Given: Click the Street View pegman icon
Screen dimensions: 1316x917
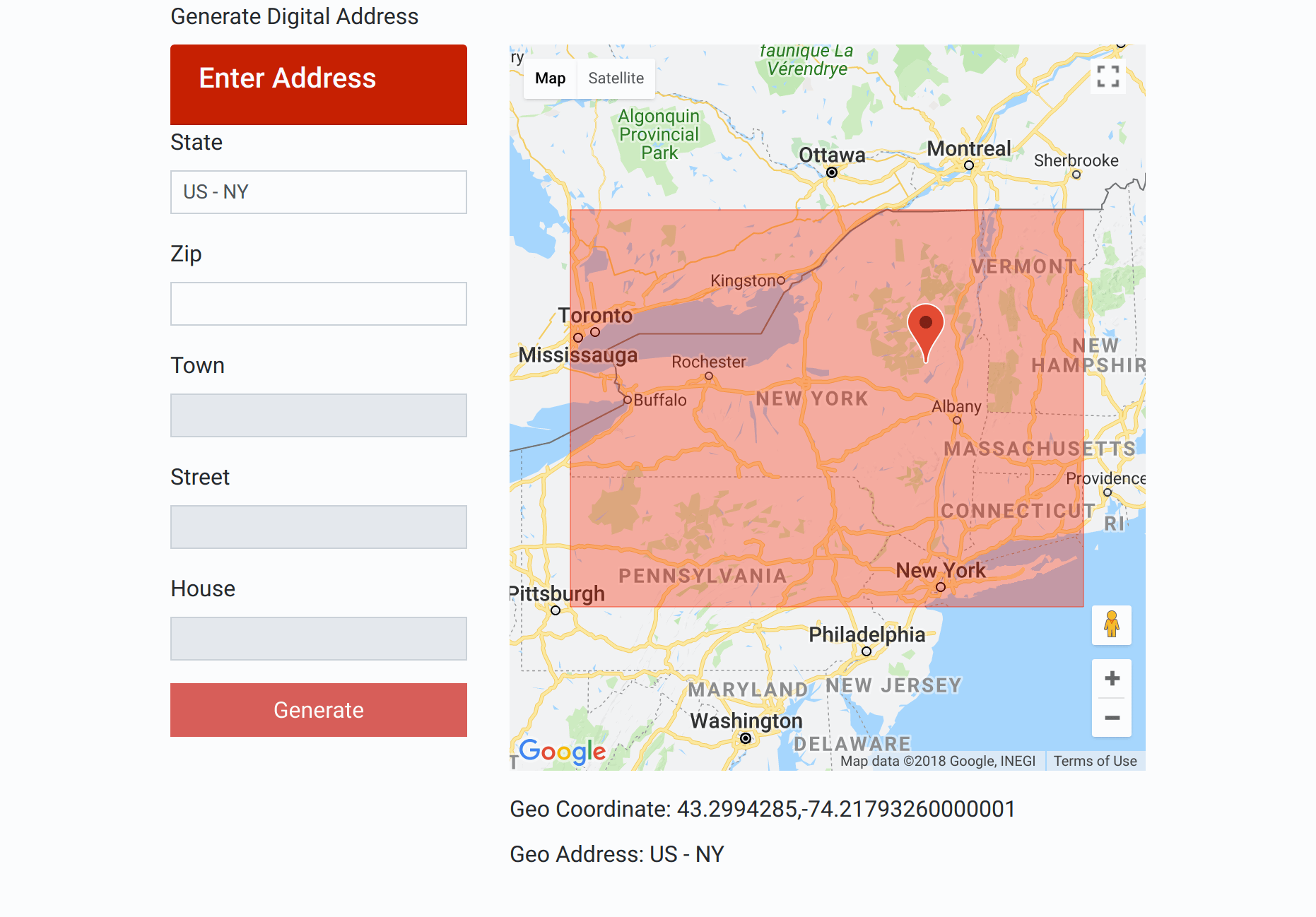Looking at the screenshot, I should pos(1111,625).
